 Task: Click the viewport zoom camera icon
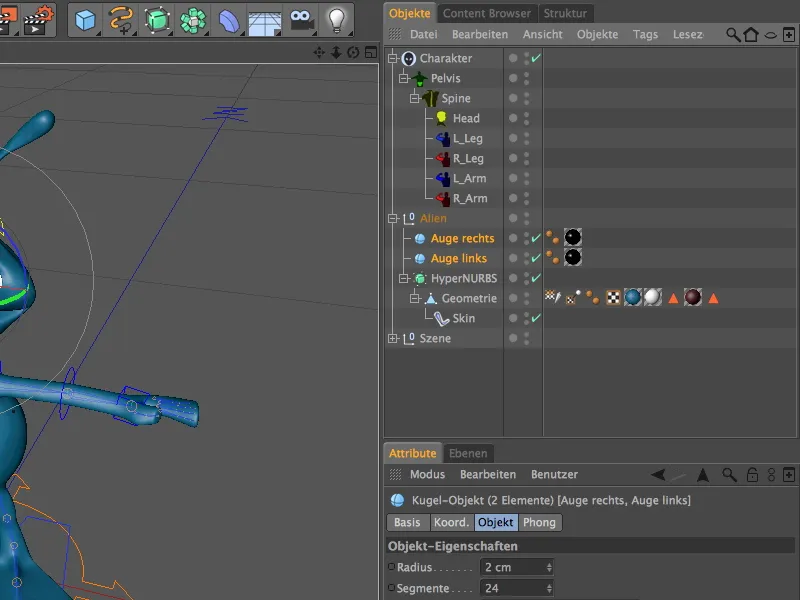336,52
